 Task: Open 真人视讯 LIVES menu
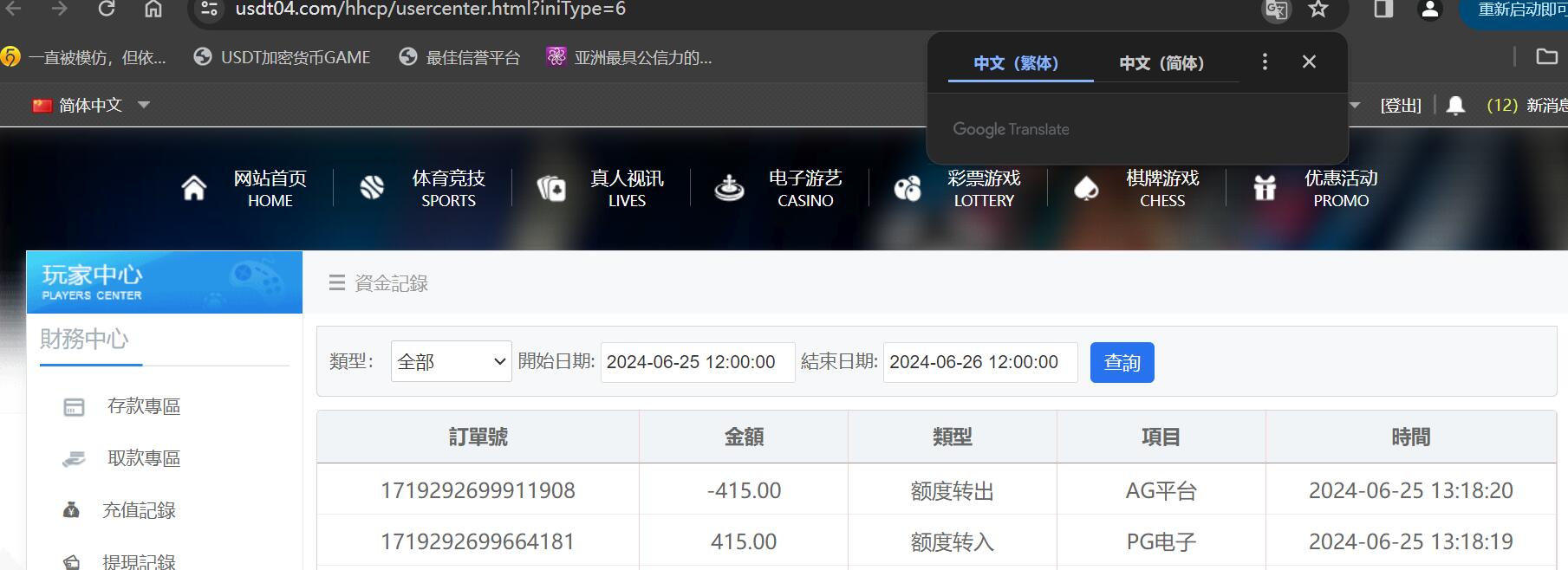click(627, 188)
